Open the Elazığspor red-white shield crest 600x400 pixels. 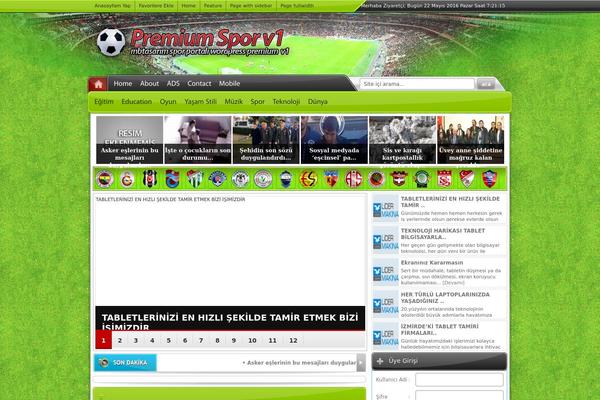click(x=467, y=179)
